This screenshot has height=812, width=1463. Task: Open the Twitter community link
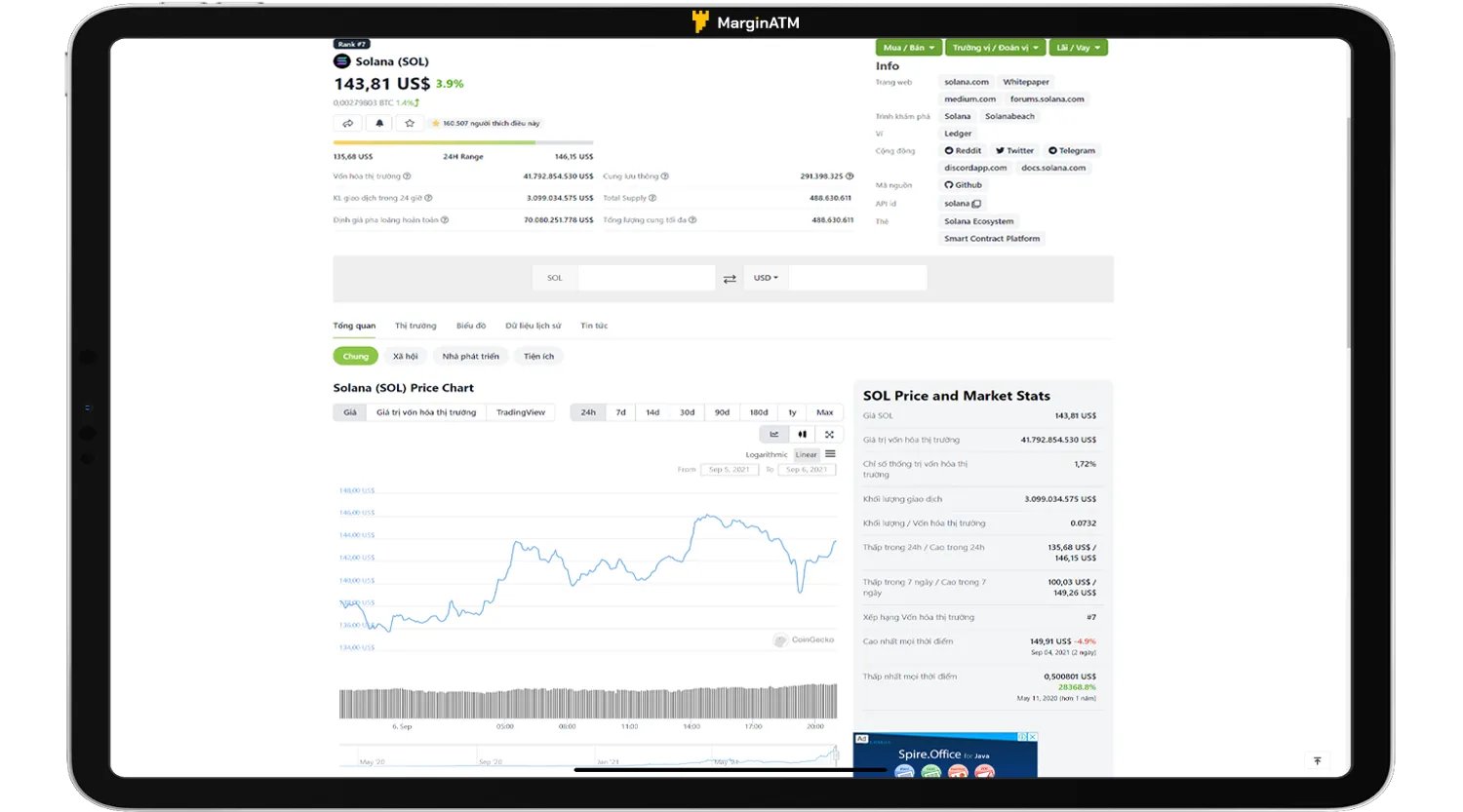[x=1014, y=151]
